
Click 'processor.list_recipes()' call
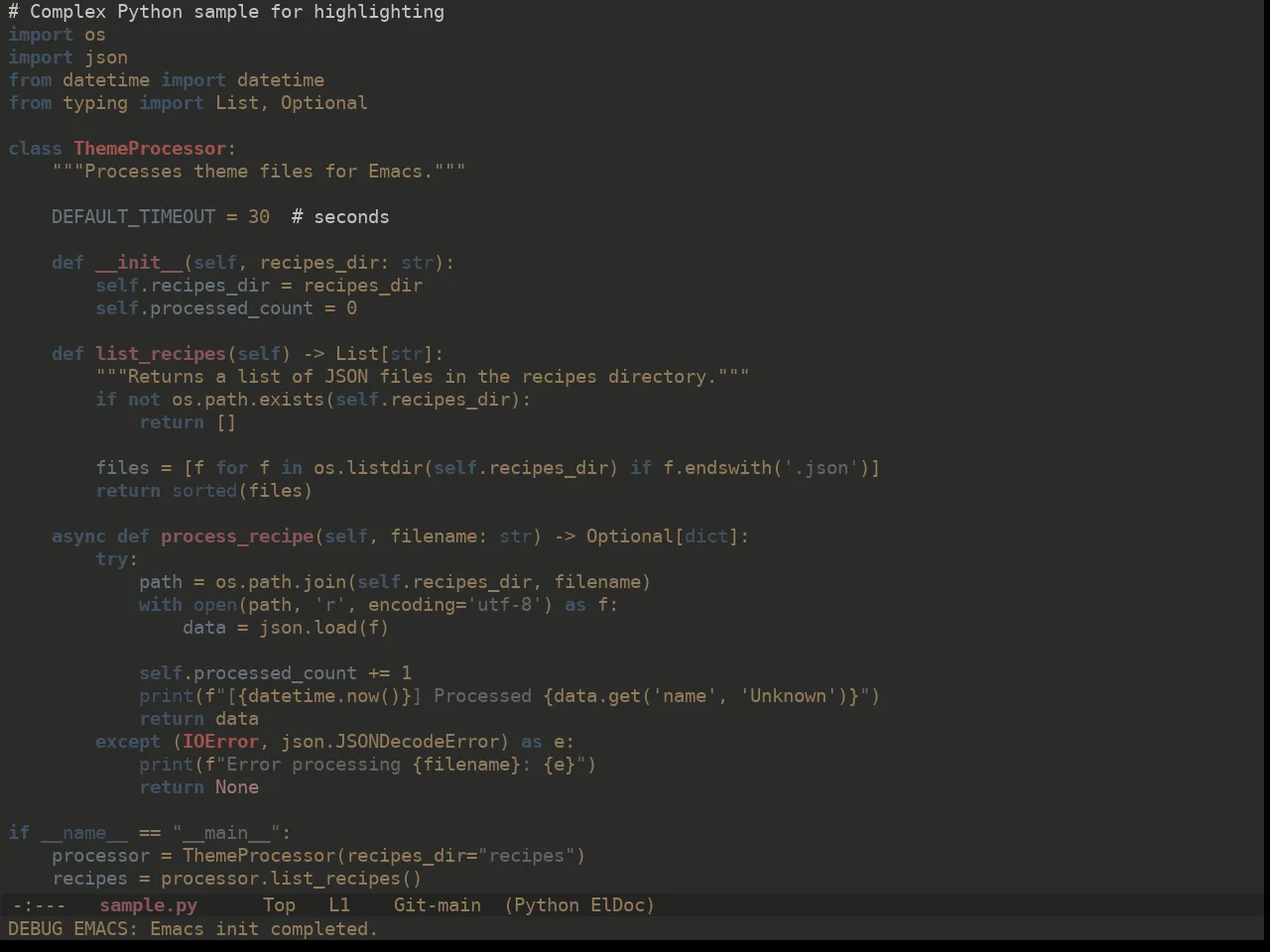coord(291,879)
